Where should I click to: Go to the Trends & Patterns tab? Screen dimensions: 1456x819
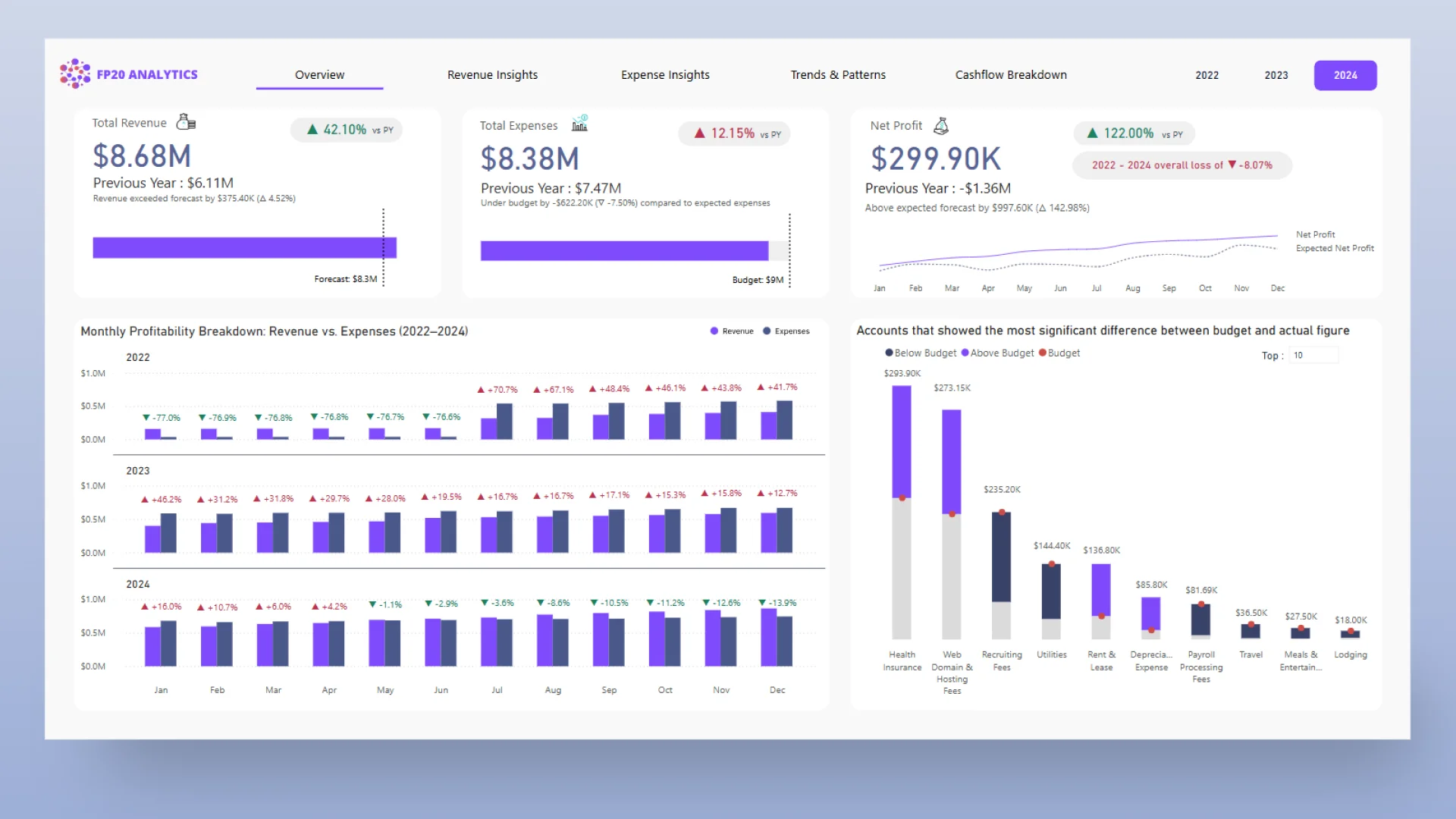pos(837,75)
